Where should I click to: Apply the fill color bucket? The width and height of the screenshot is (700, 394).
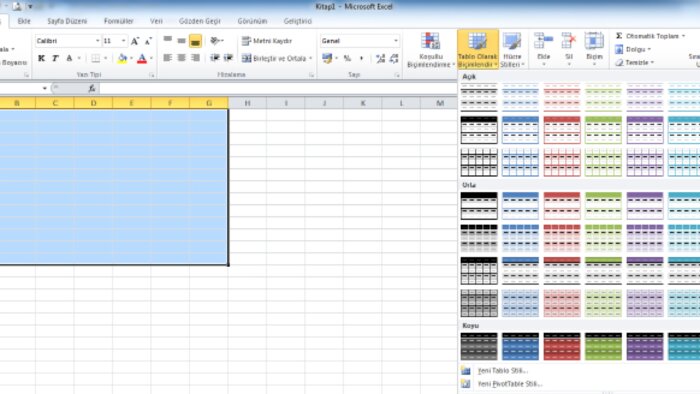(122, 58)
